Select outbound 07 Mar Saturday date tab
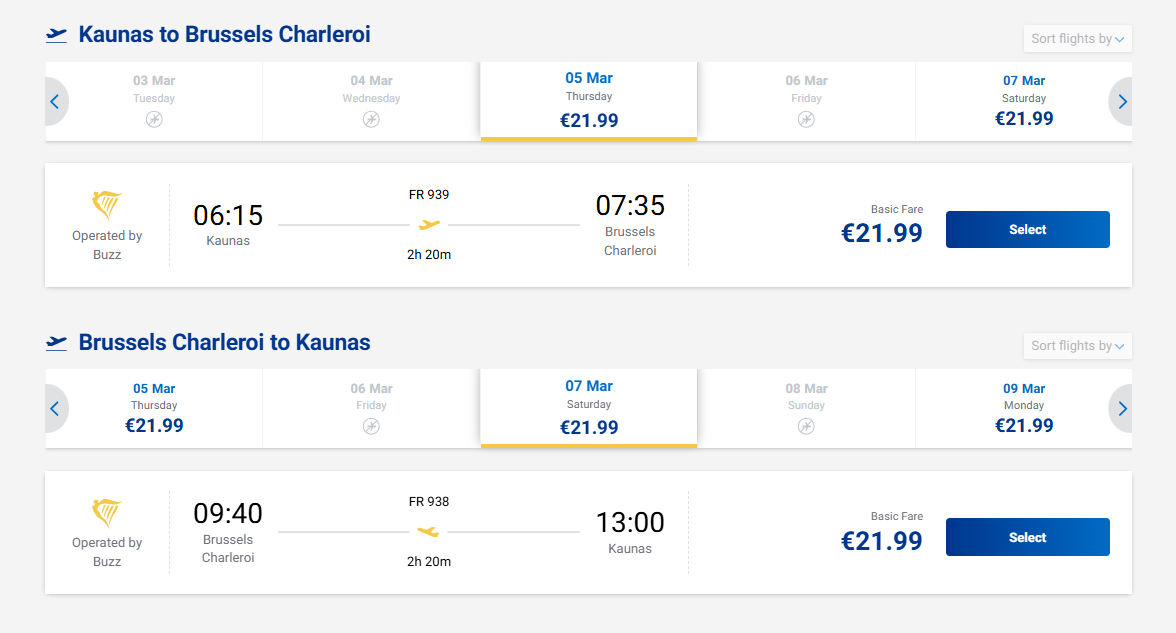Viewport: 1176px width, 633px height. pos(1023,101)
